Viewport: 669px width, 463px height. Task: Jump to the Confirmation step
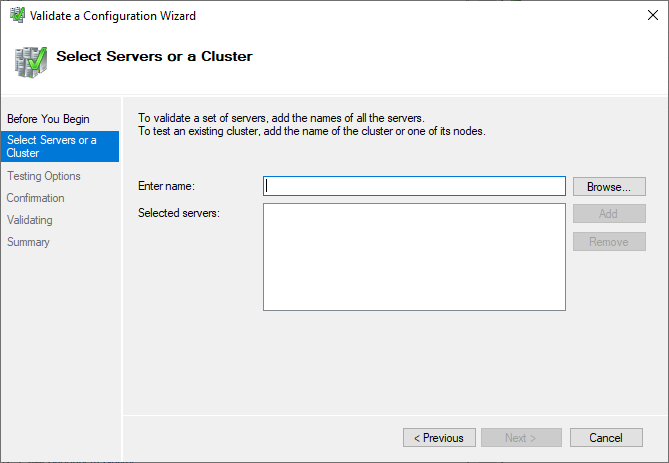pyautogui.click(x=36, y=198)
